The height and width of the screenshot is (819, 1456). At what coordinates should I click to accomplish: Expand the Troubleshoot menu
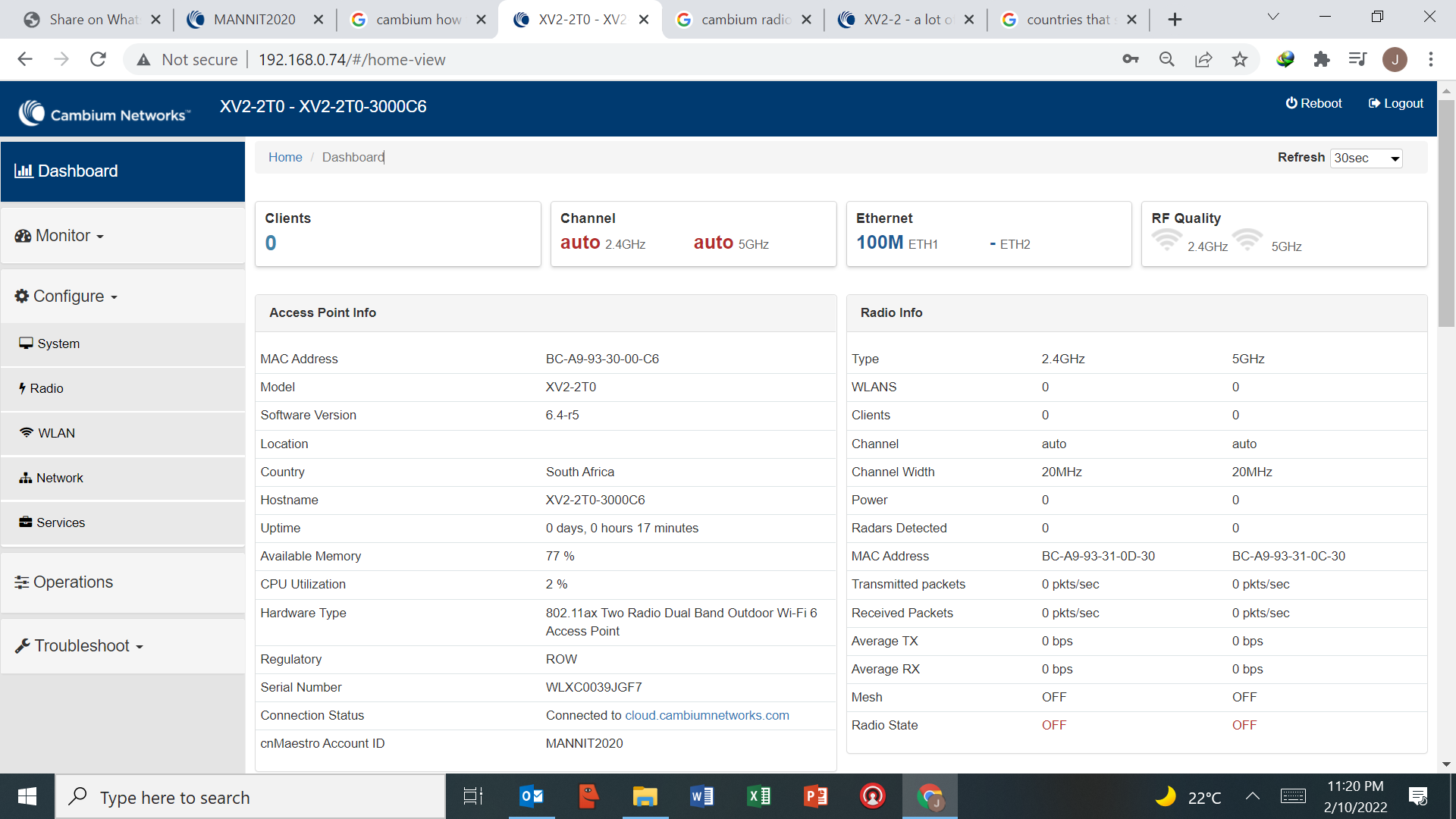tap(82, 646)
